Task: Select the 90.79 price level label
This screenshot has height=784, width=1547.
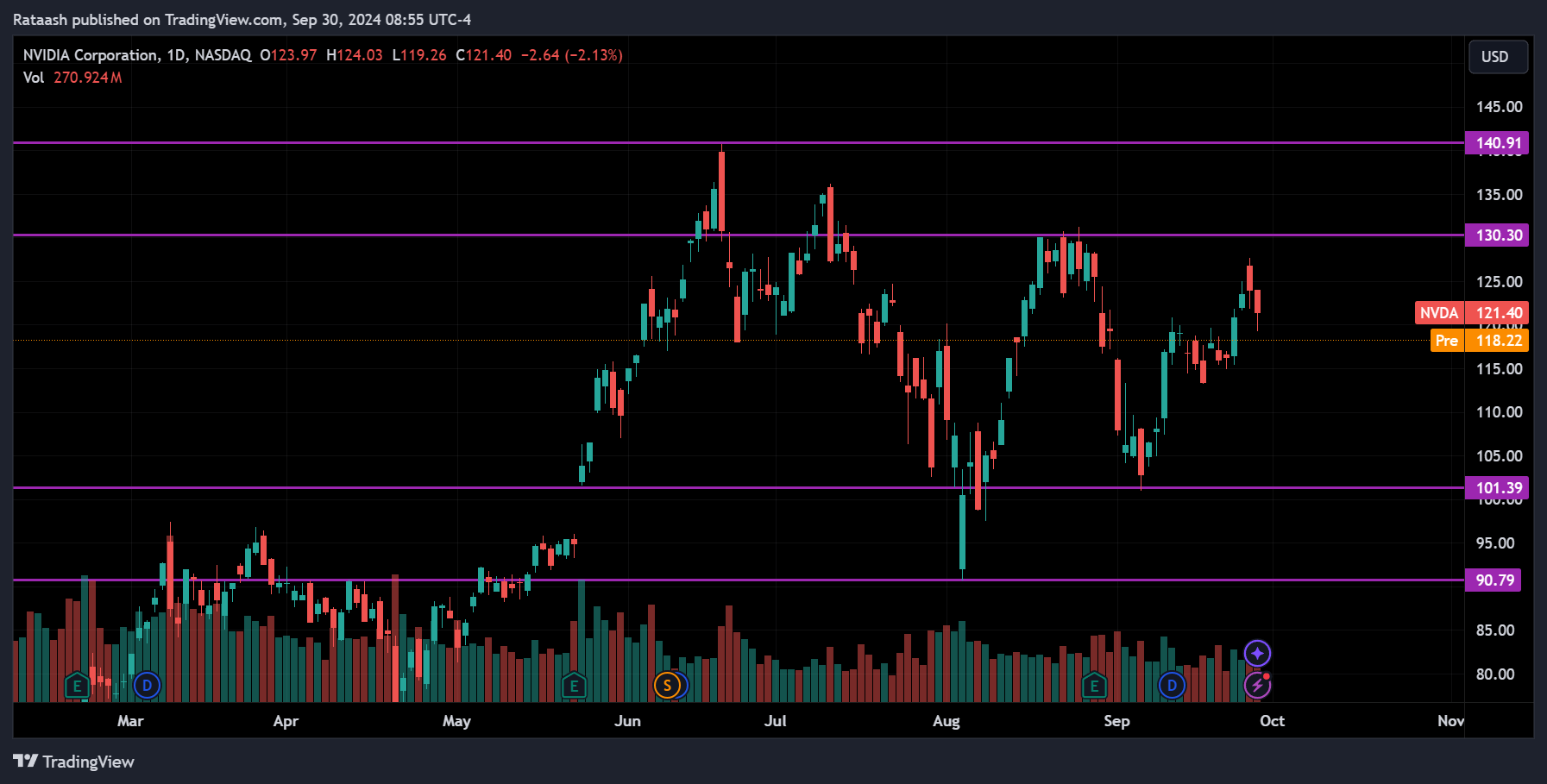Action: (1494, 580)
